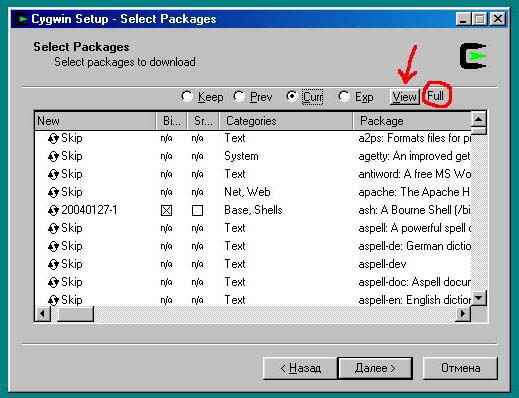Click 'ash: A Bourne Shell' package text
Viewport: 519px width, 398px height.
414,210
